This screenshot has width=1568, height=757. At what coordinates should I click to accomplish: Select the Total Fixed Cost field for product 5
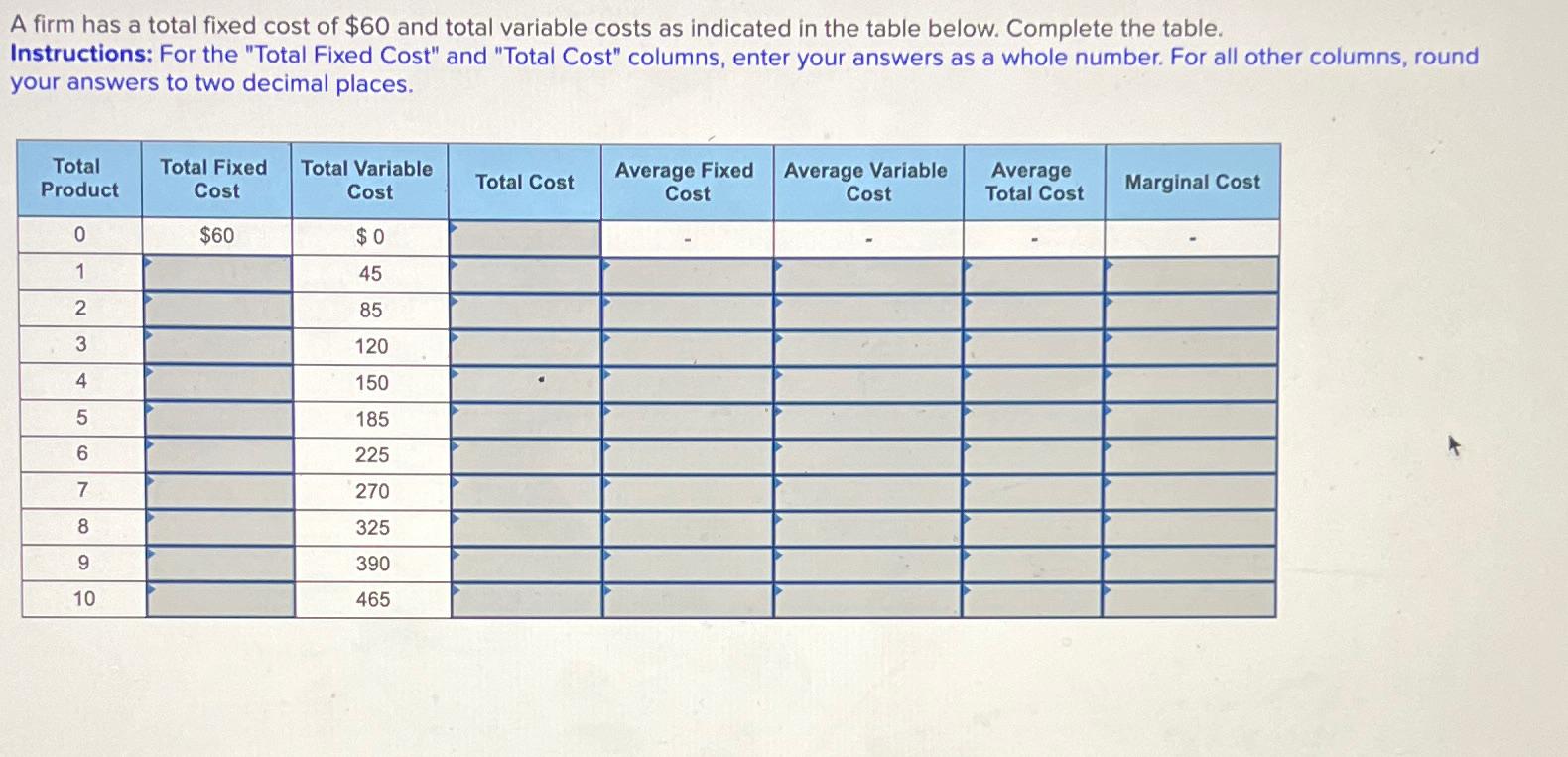tap(218, 419)
